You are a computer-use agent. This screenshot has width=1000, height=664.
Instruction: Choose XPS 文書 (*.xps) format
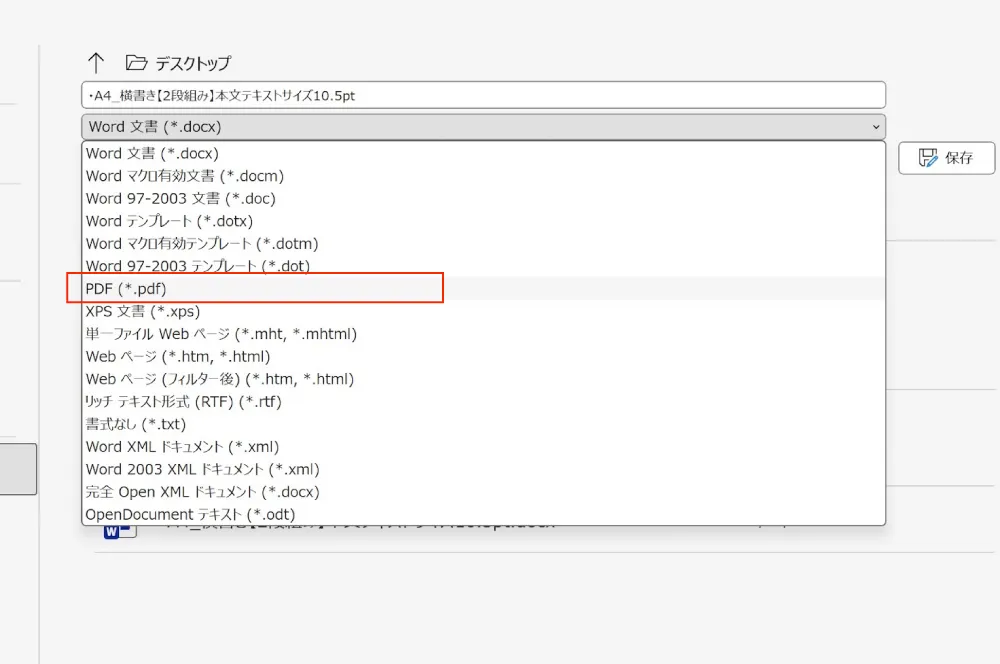[x=143, y=311]
